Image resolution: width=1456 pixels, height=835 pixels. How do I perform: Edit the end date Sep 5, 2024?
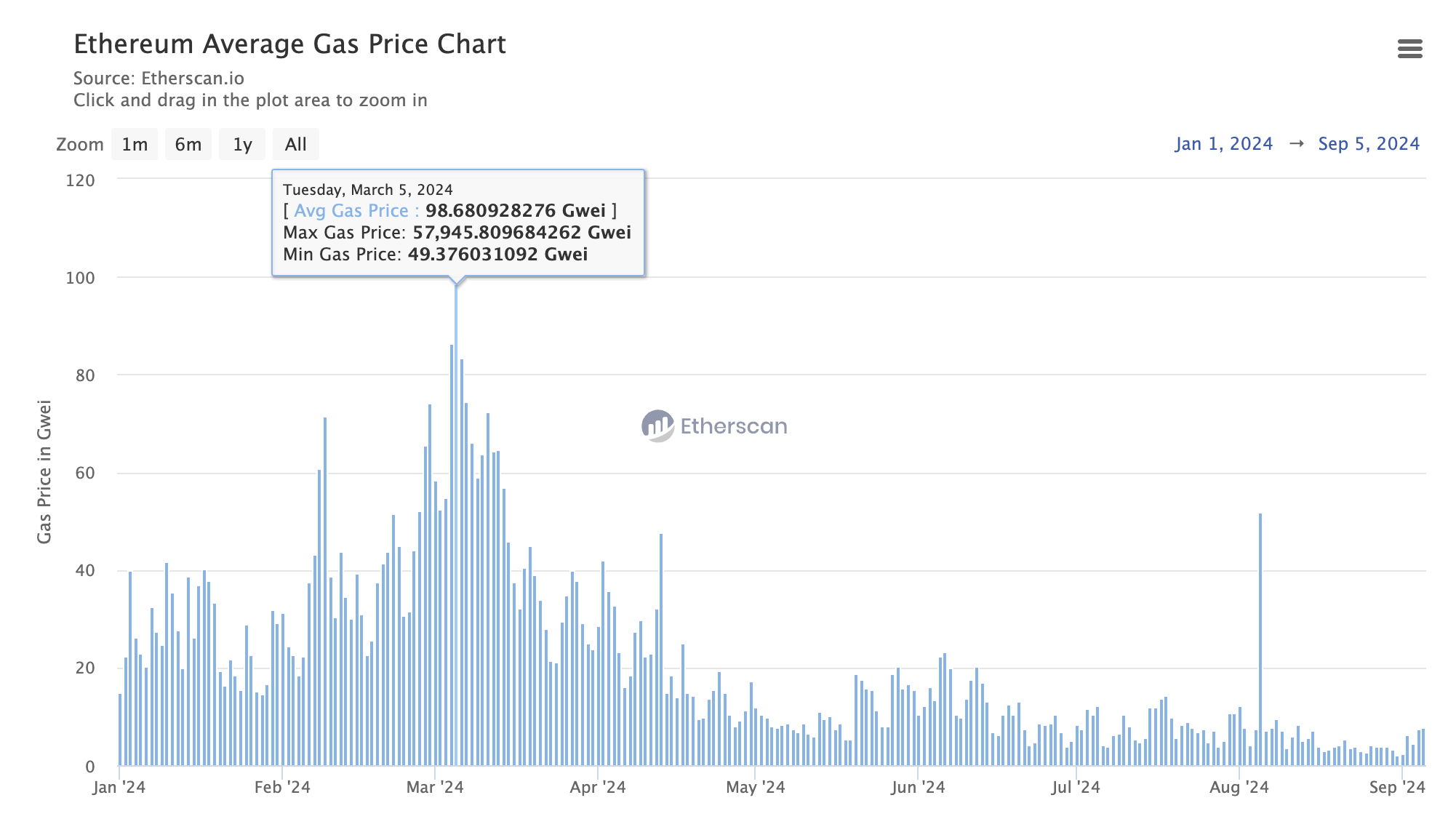(x=1369, y=144)
